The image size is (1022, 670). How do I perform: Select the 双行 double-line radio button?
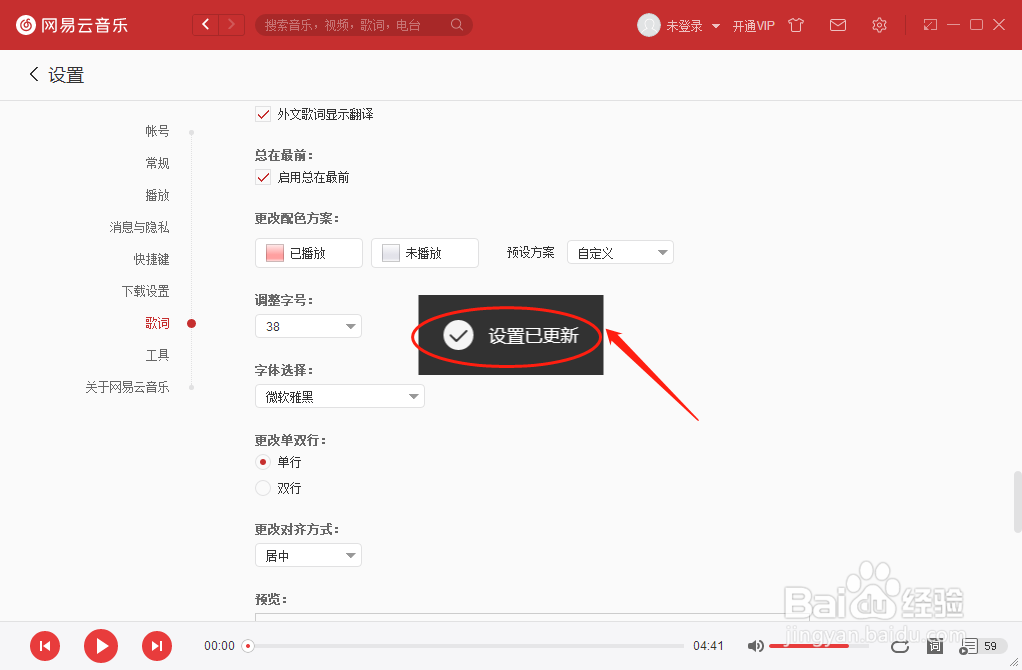coord(262,488)
